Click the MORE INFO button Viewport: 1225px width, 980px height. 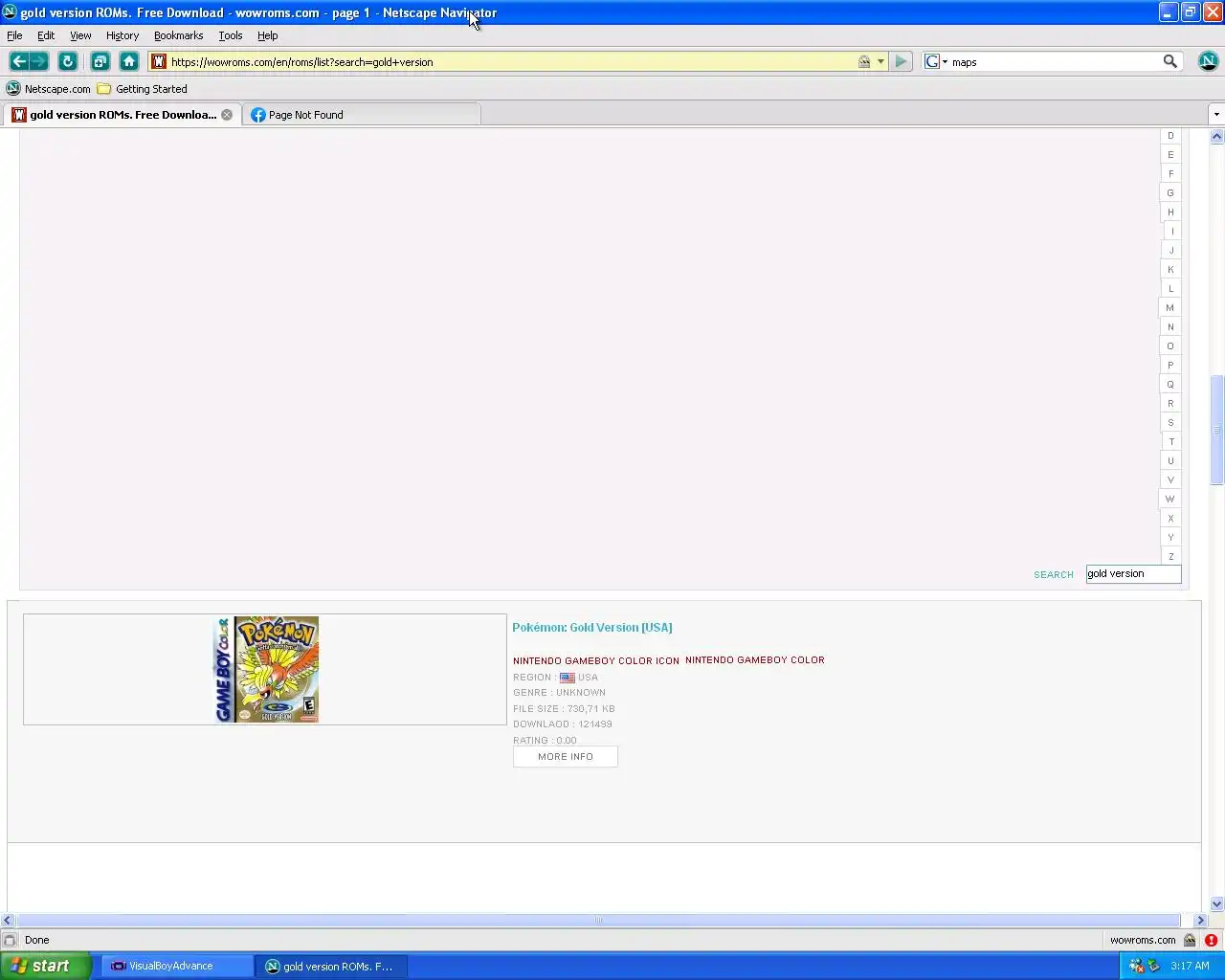(566, 757)
